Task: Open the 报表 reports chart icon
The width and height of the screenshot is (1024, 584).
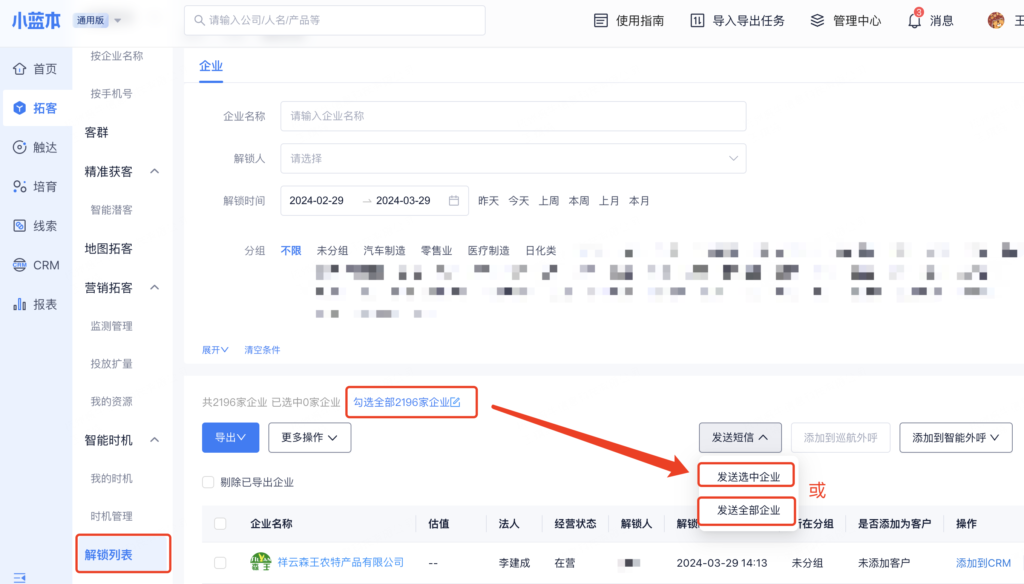Action: click(19, 304)
